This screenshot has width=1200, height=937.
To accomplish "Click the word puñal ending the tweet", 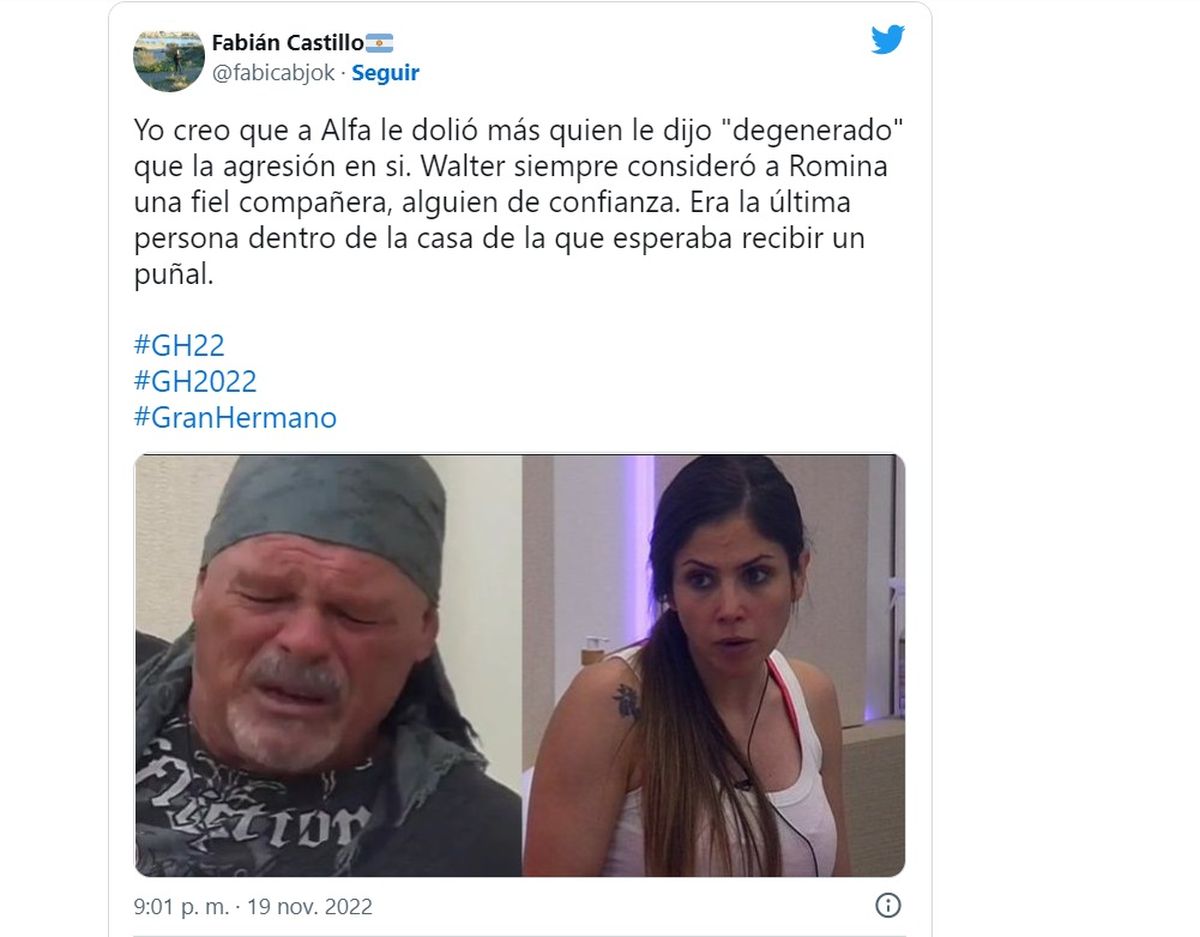I will tap(174, 275).
